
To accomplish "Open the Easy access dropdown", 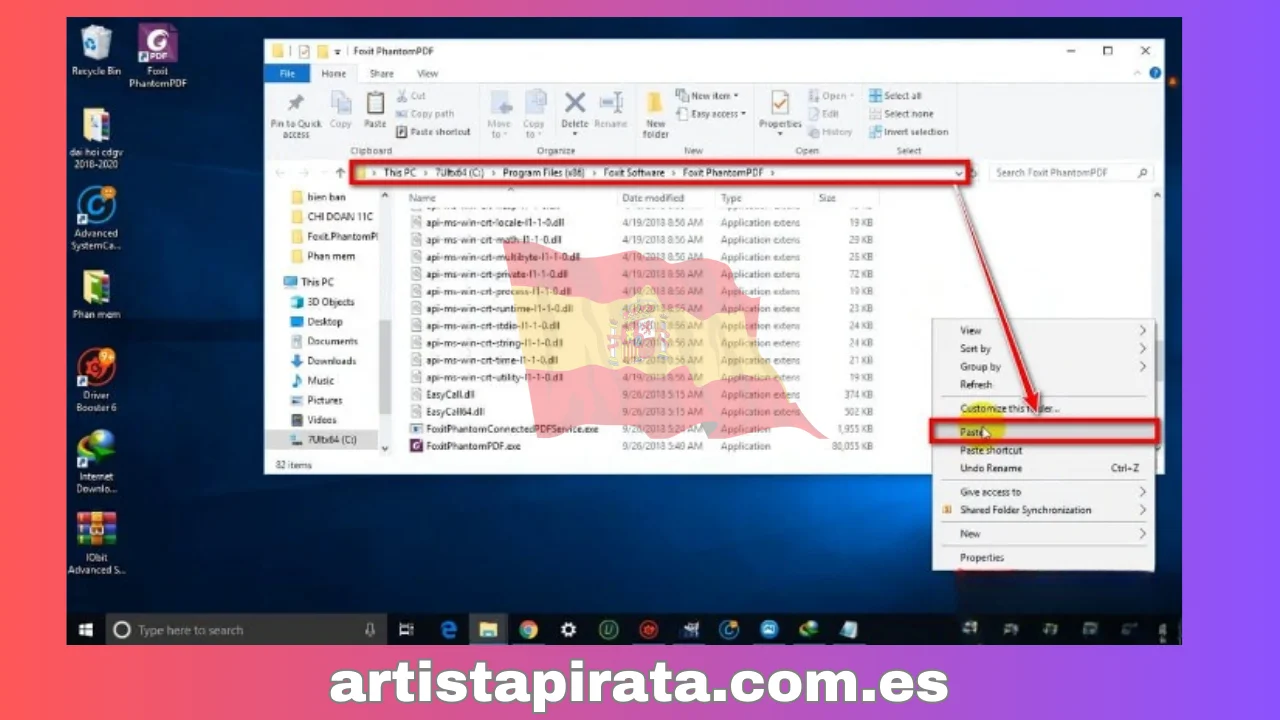I will [712, 114].
